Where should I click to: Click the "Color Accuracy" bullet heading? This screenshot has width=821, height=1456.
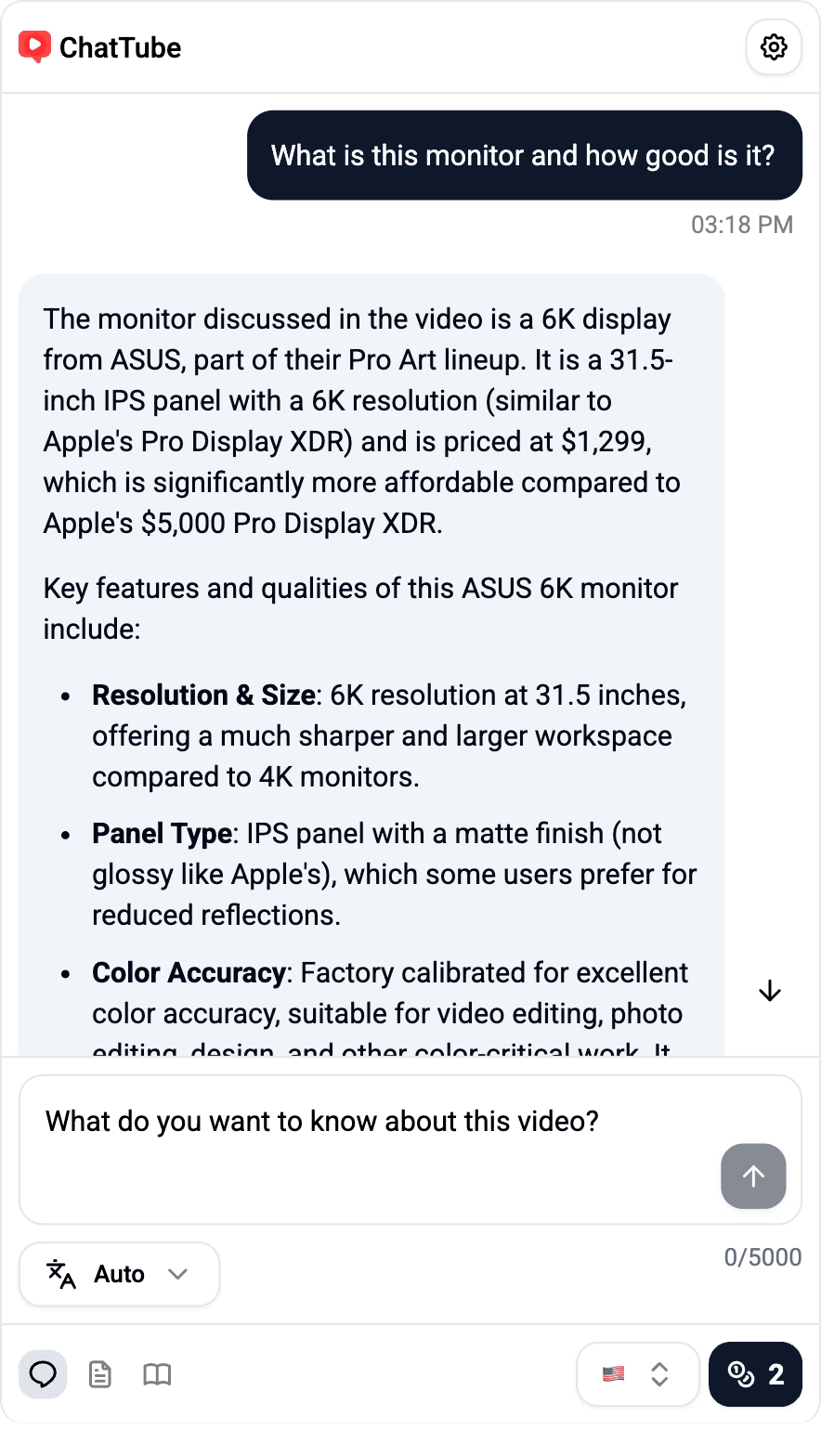tap(188, 972)
